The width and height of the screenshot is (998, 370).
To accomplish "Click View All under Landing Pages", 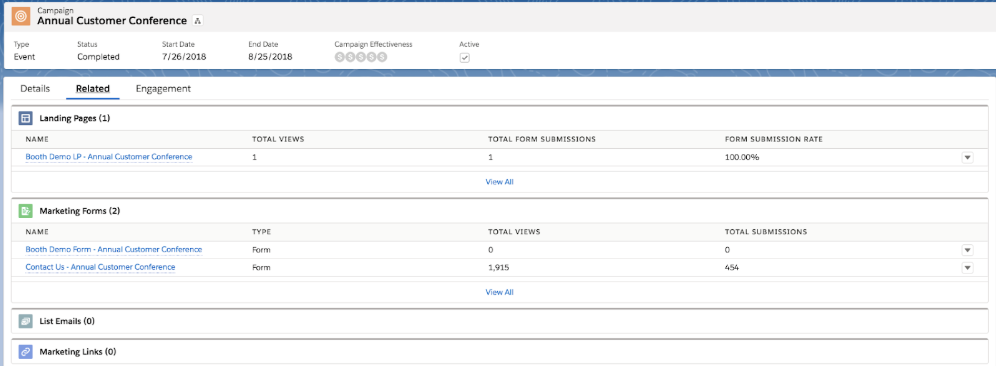I will pyautogui.click(x=500, y=182).
